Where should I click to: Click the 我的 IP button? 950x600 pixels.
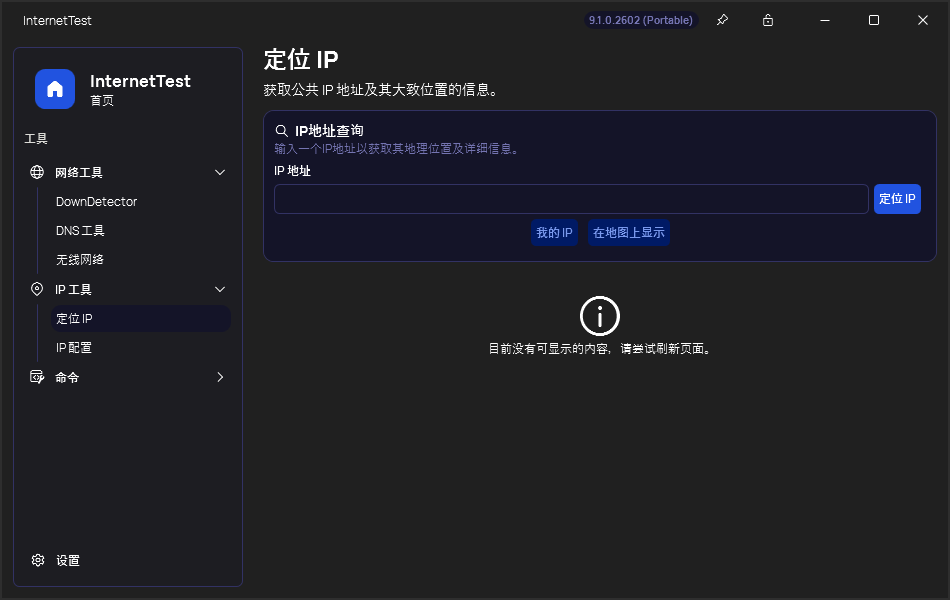[554, 232]
